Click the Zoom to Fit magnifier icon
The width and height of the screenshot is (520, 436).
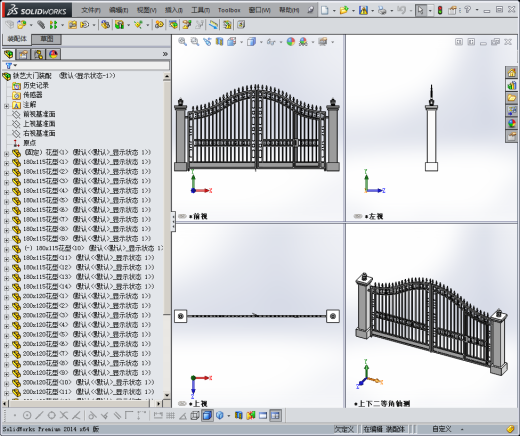[182, 41]
